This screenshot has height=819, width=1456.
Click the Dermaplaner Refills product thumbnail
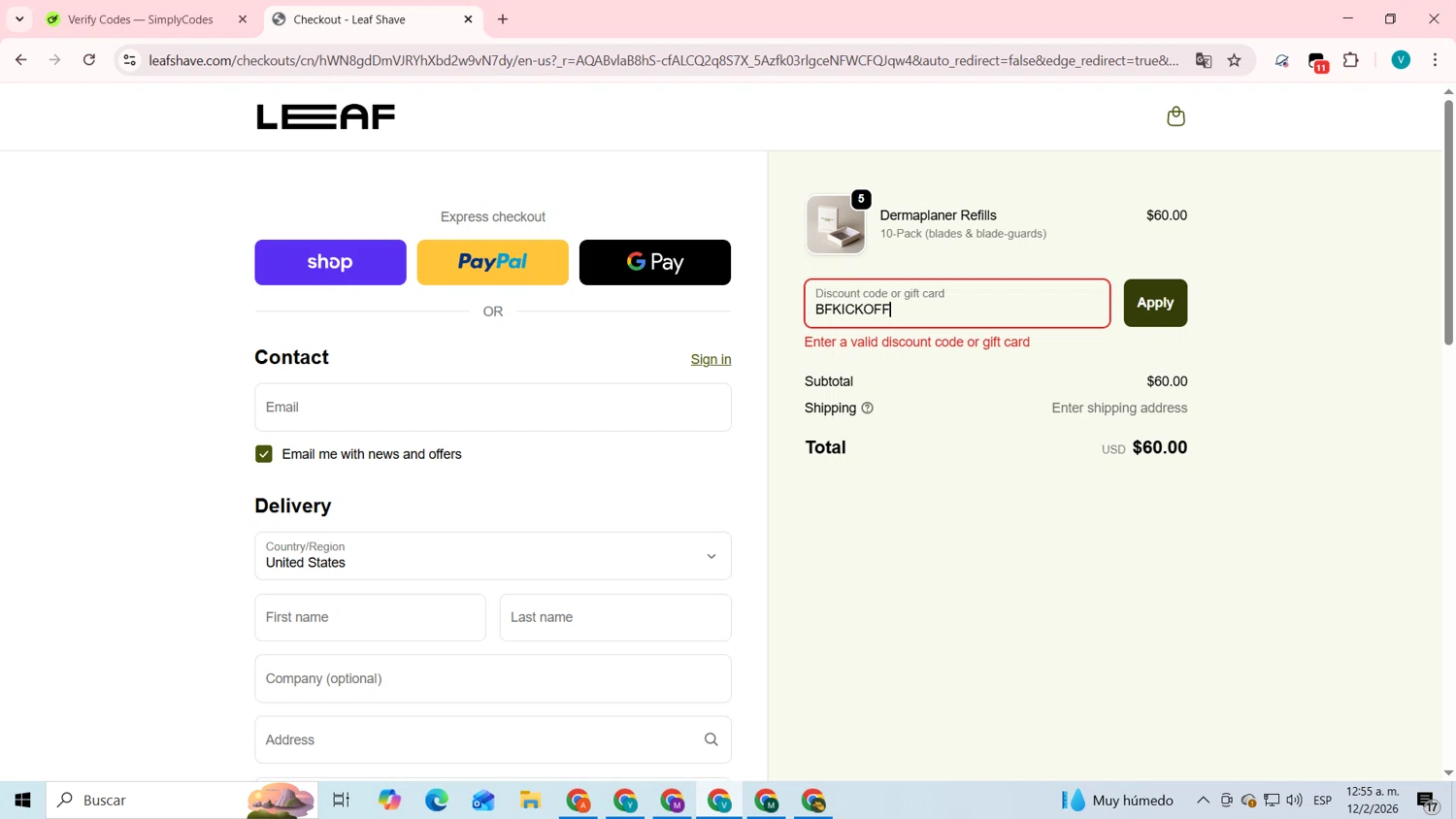coord(836,224)
